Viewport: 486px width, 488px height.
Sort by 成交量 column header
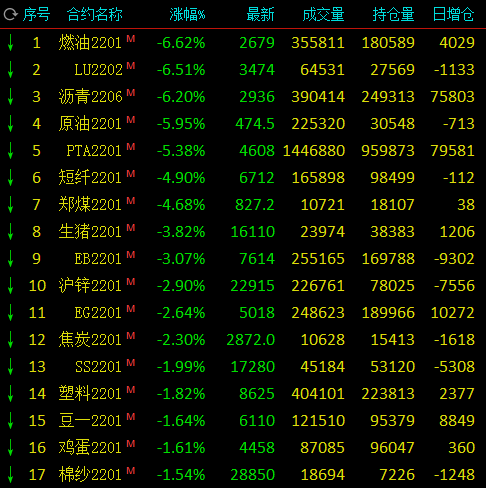[323, 15]
